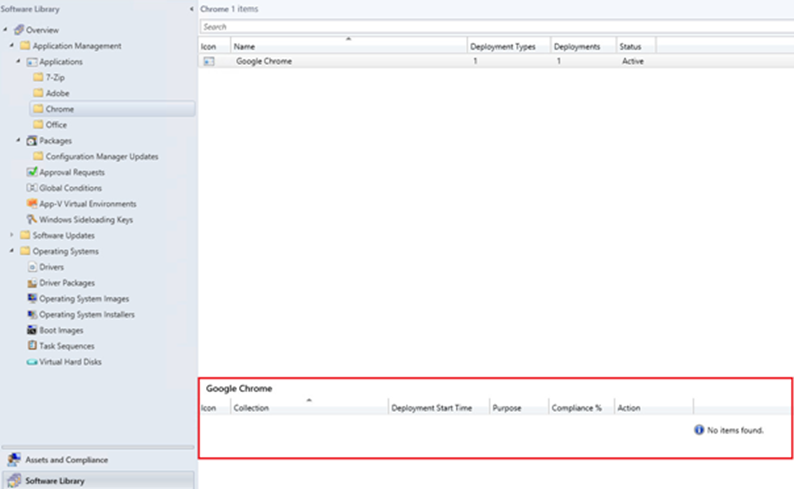Screen dimensions: 794x489
Task: Open the Task Sequences node
Action: [67, 346]
